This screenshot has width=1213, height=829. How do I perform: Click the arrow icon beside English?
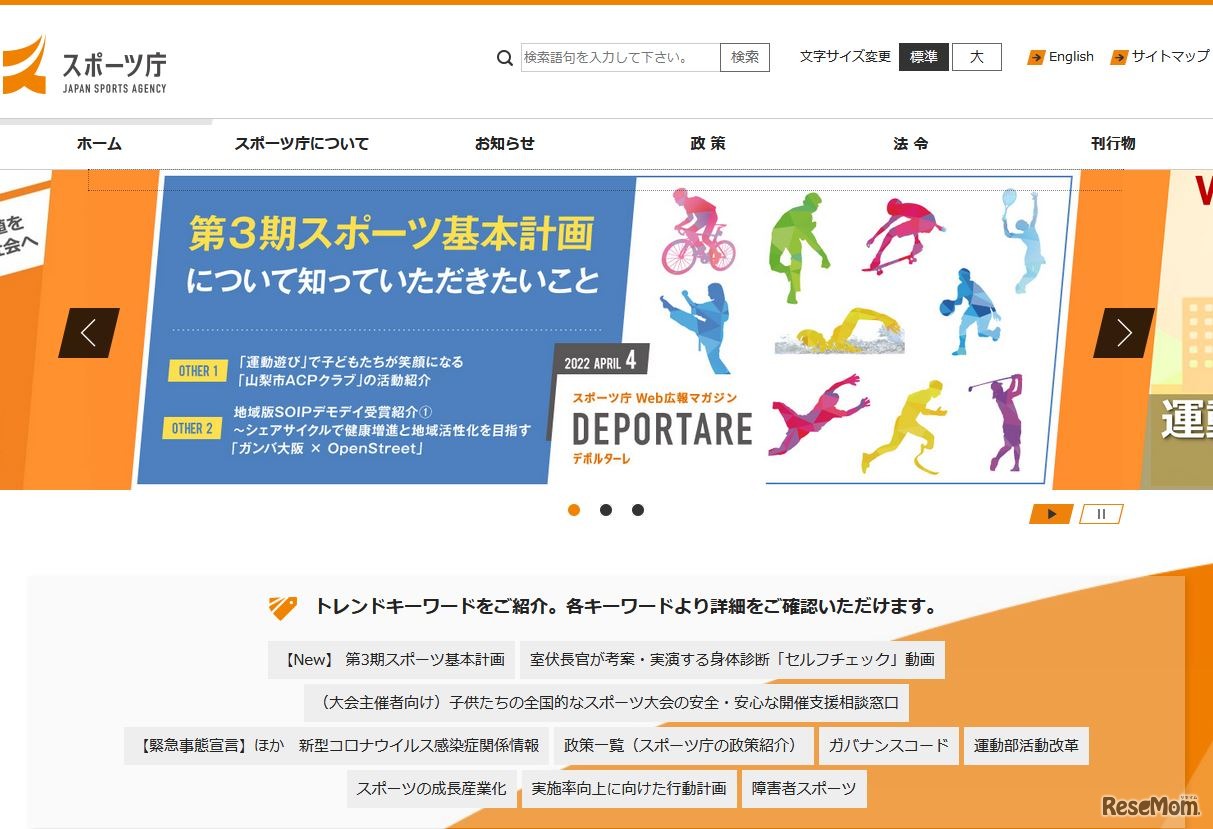(1036, 57)
